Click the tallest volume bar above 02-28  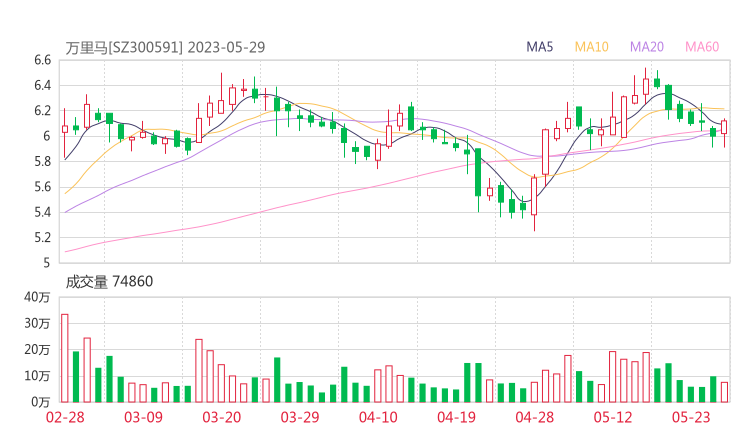coord(65,357)
